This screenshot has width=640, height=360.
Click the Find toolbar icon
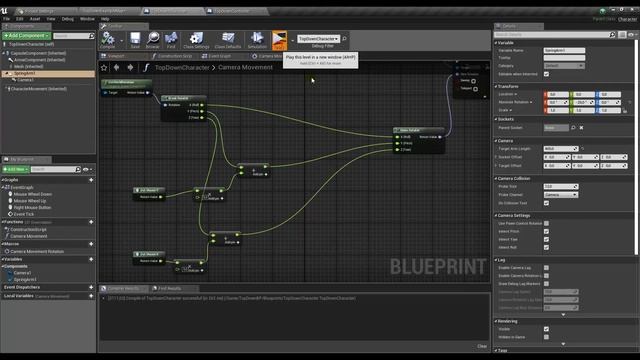coord(171,40)
